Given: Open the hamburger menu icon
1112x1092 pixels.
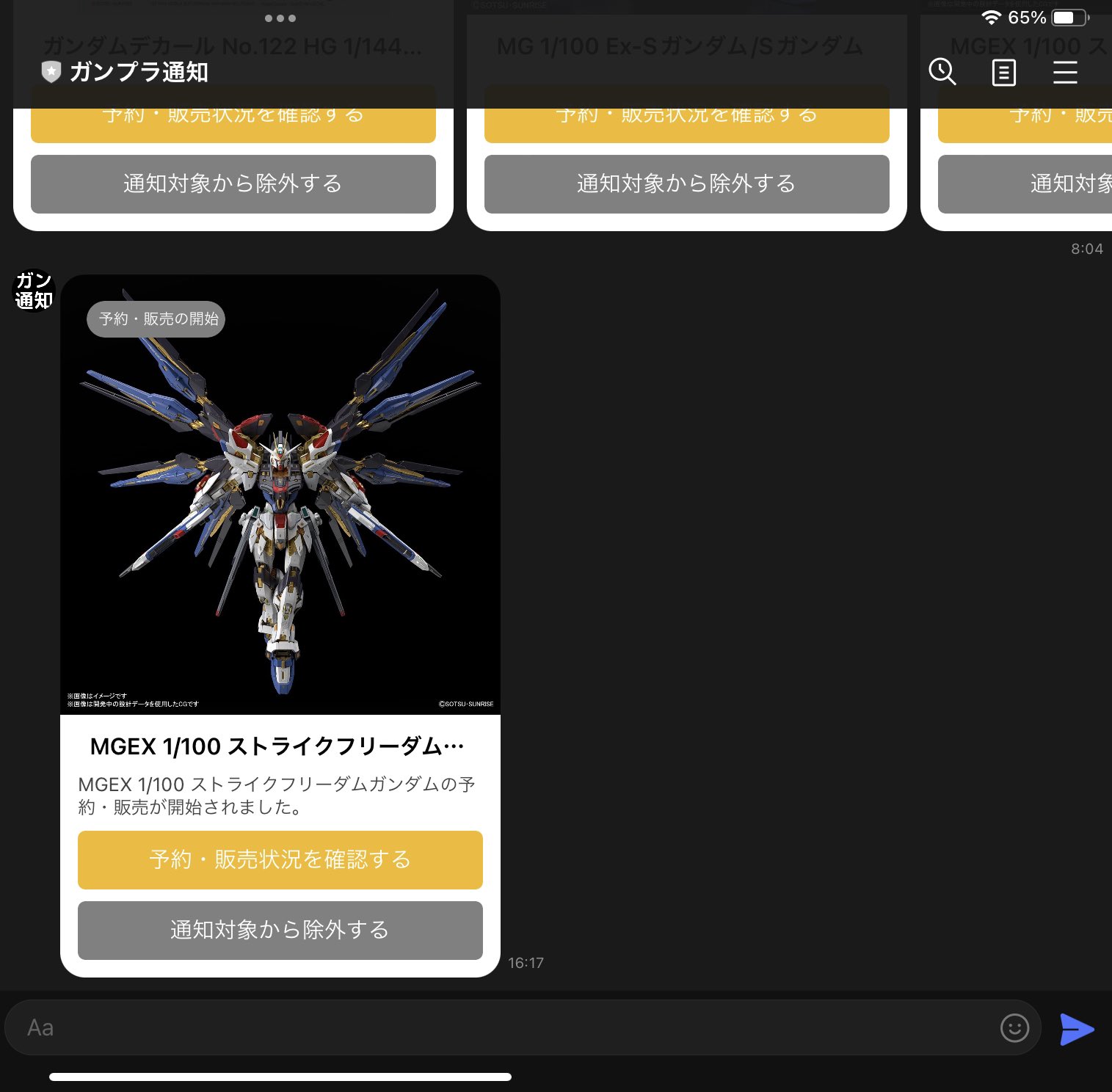Looking at the screenshot, I should click(x=1065, y=72).
